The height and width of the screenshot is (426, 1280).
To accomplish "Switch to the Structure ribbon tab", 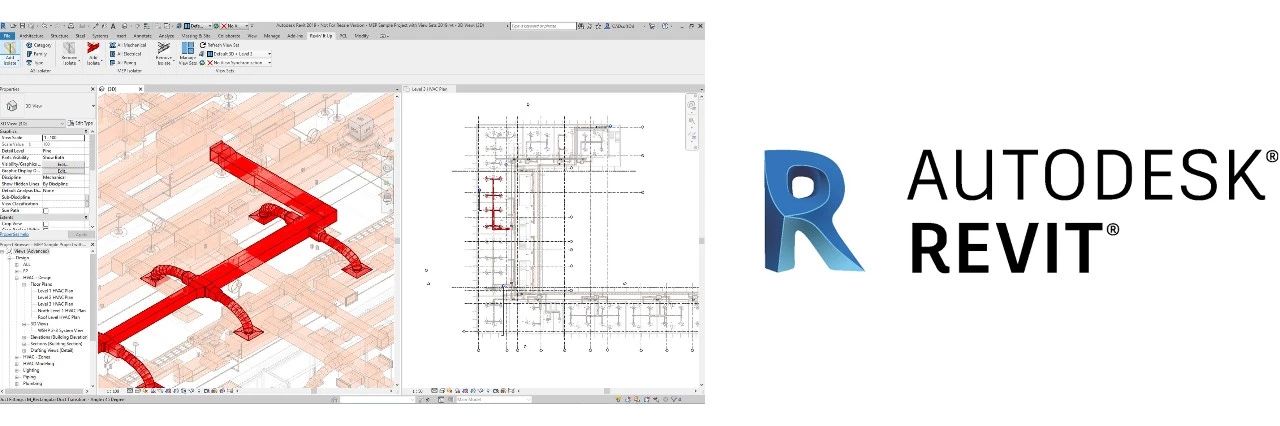I will [x=59, y=36].
